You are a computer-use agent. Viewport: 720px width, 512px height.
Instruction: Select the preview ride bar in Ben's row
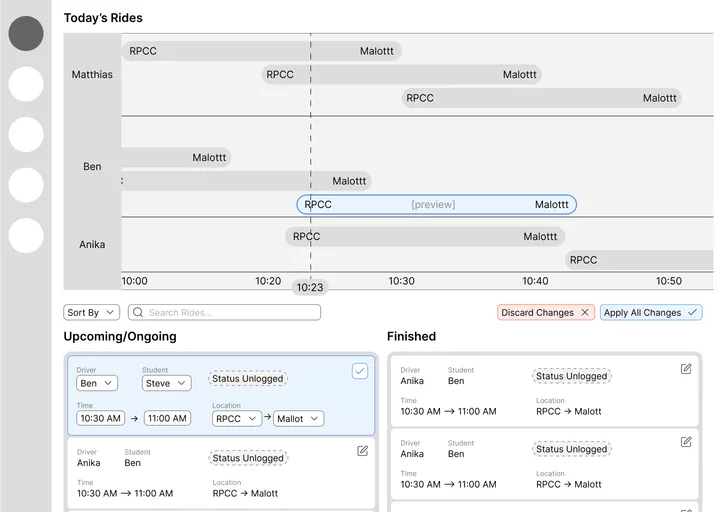(x=437, y=204)
